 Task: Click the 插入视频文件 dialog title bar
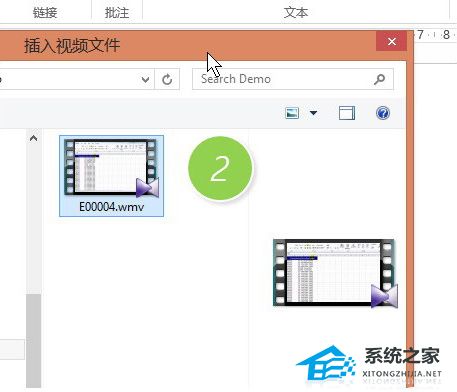point(187,46)
